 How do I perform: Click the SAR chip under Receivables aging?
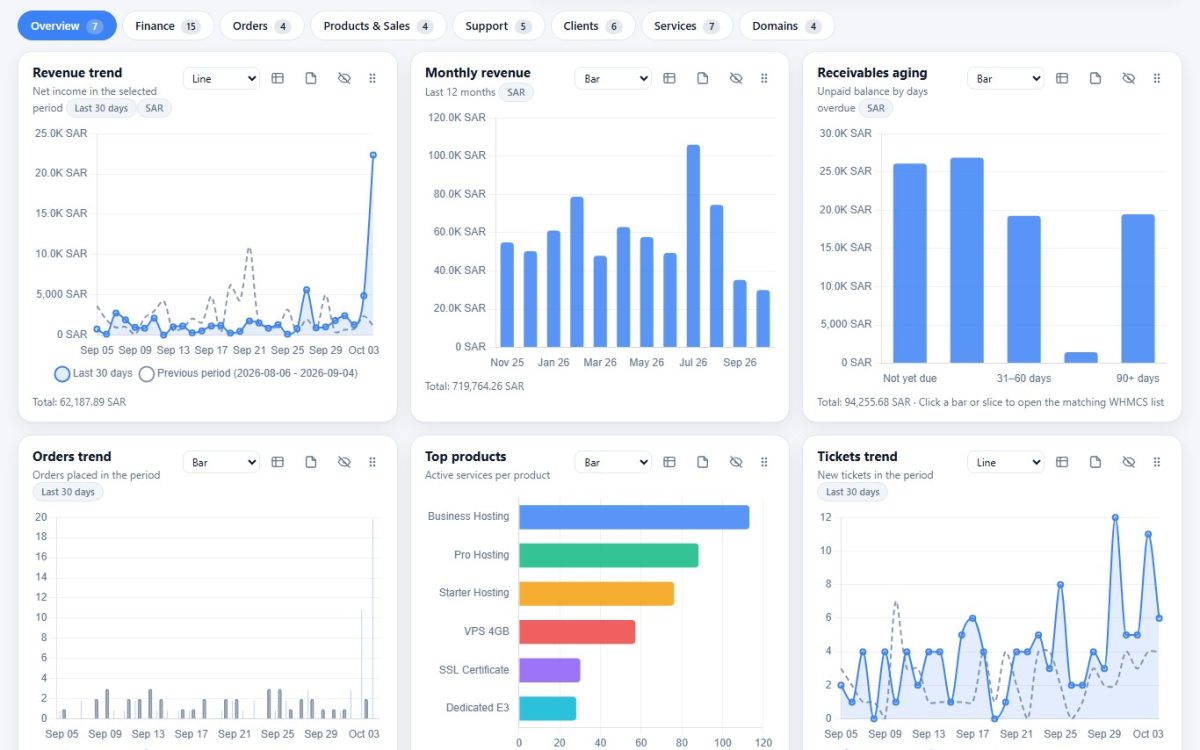tap(876, 108)
